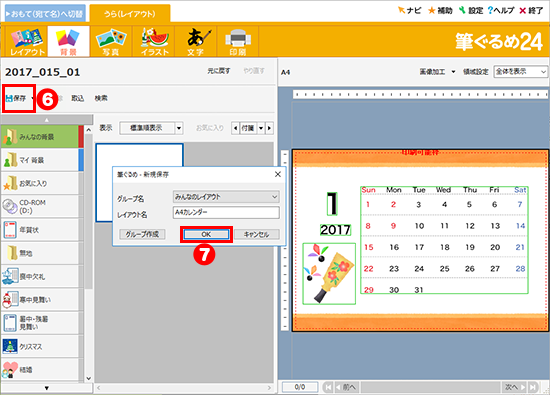Select the 文字 text tool icon
The width and height of the screenshot is (550, 395).
[x=196, y=42]
